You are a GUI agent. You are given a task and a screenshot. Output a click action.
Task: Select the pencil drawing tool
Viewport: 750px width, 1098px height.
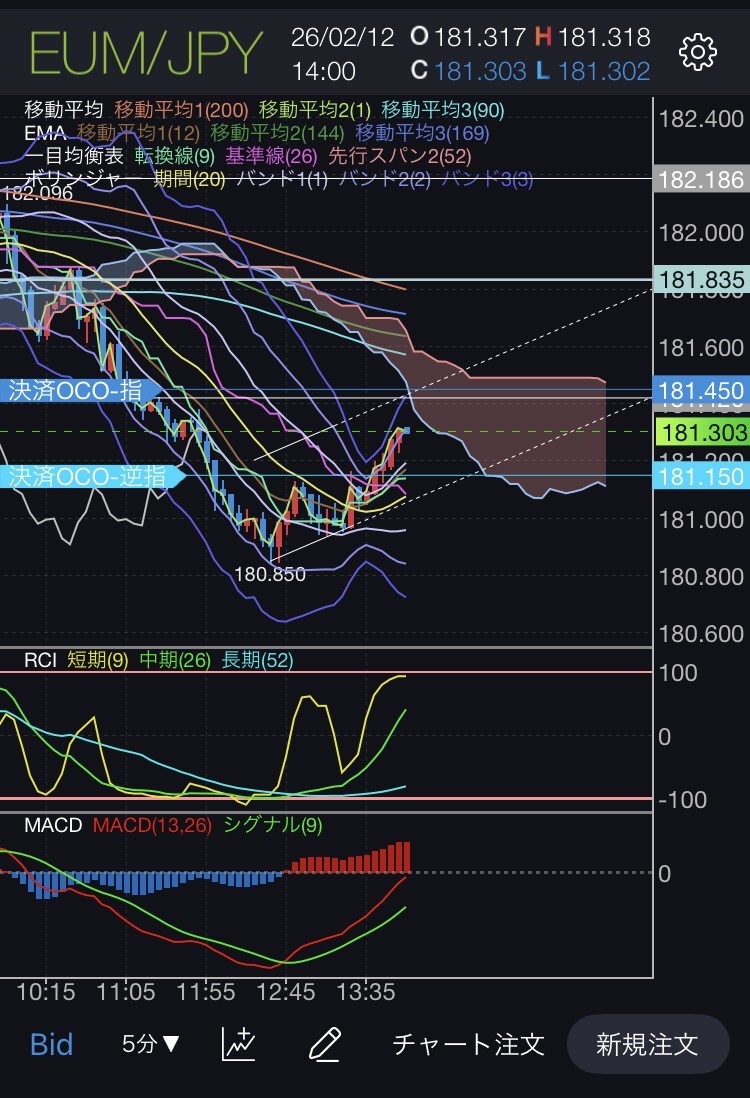point(324,1045)
